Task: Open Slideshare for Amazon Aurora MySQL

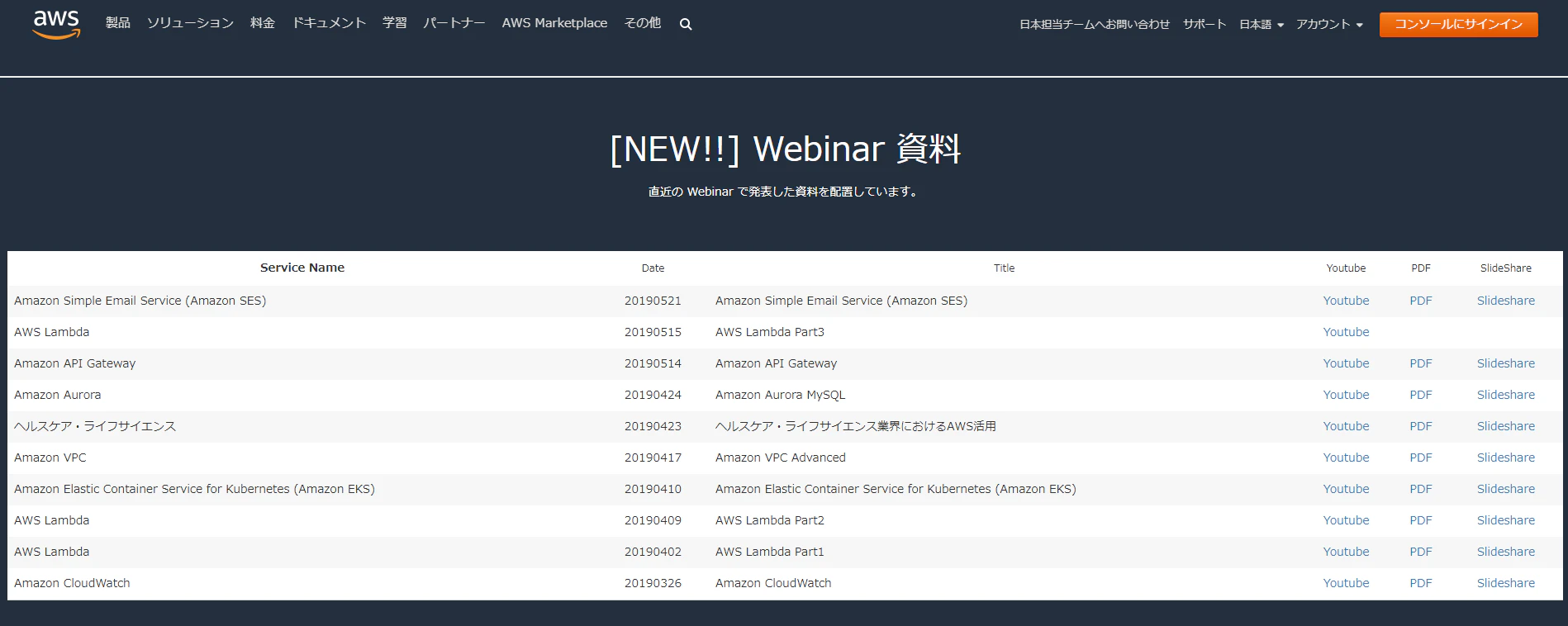Action: 1506,395
